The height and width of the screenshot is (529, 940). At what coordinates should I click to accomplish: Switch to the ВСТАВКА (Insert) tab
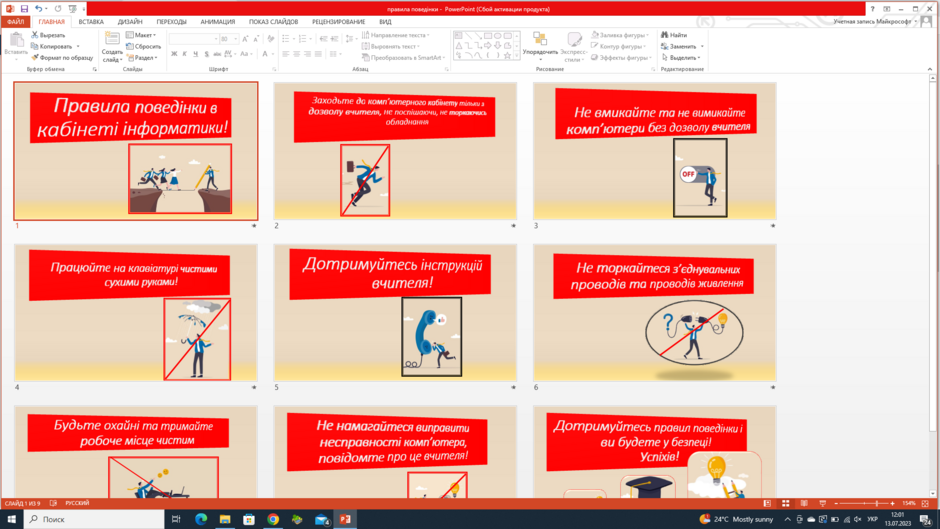pyautogui.click(x=91, y=22)
